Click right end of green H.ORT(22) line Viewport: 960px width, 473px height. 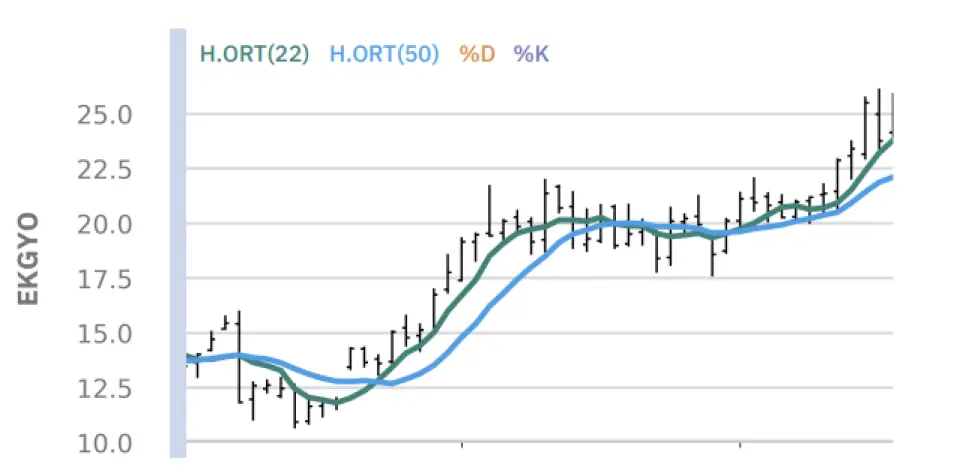[x=889, y=141]
